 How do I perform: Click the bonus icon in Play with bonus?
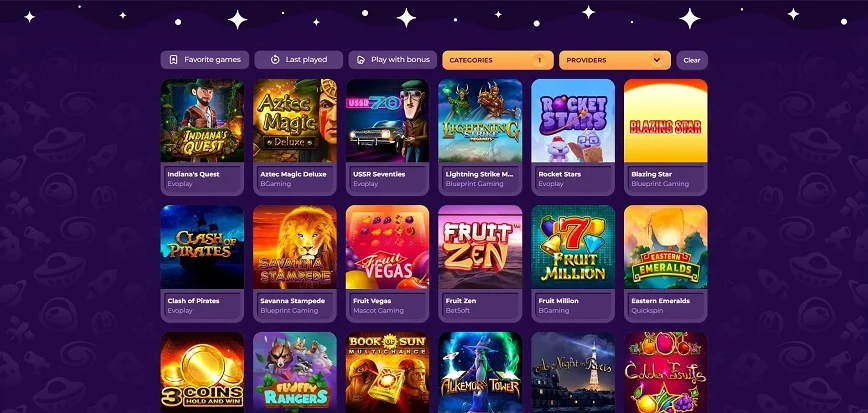coord(361,60)
